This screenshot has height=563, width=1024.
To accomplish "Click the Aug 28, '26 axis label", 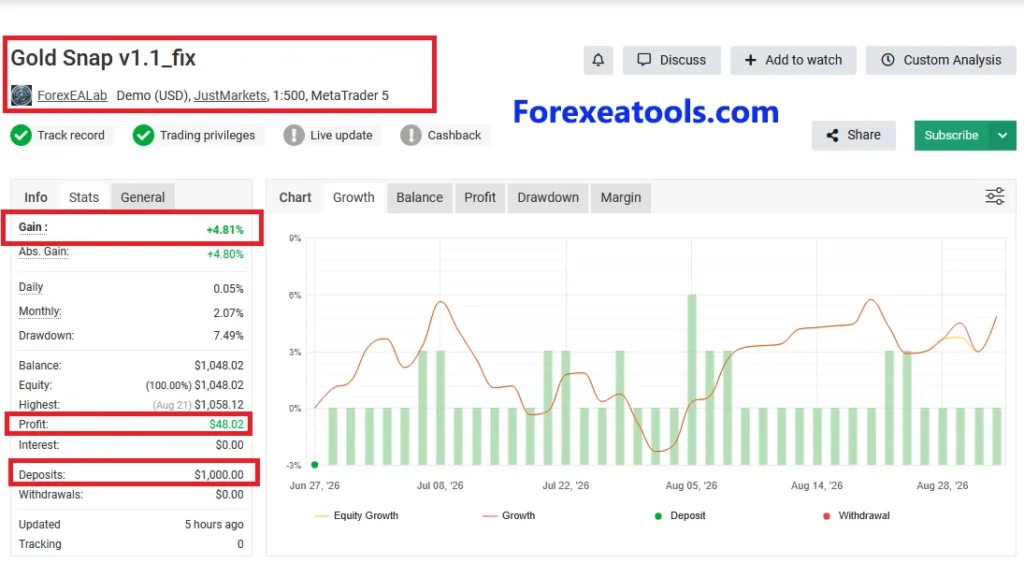I will tap(942, 485).
